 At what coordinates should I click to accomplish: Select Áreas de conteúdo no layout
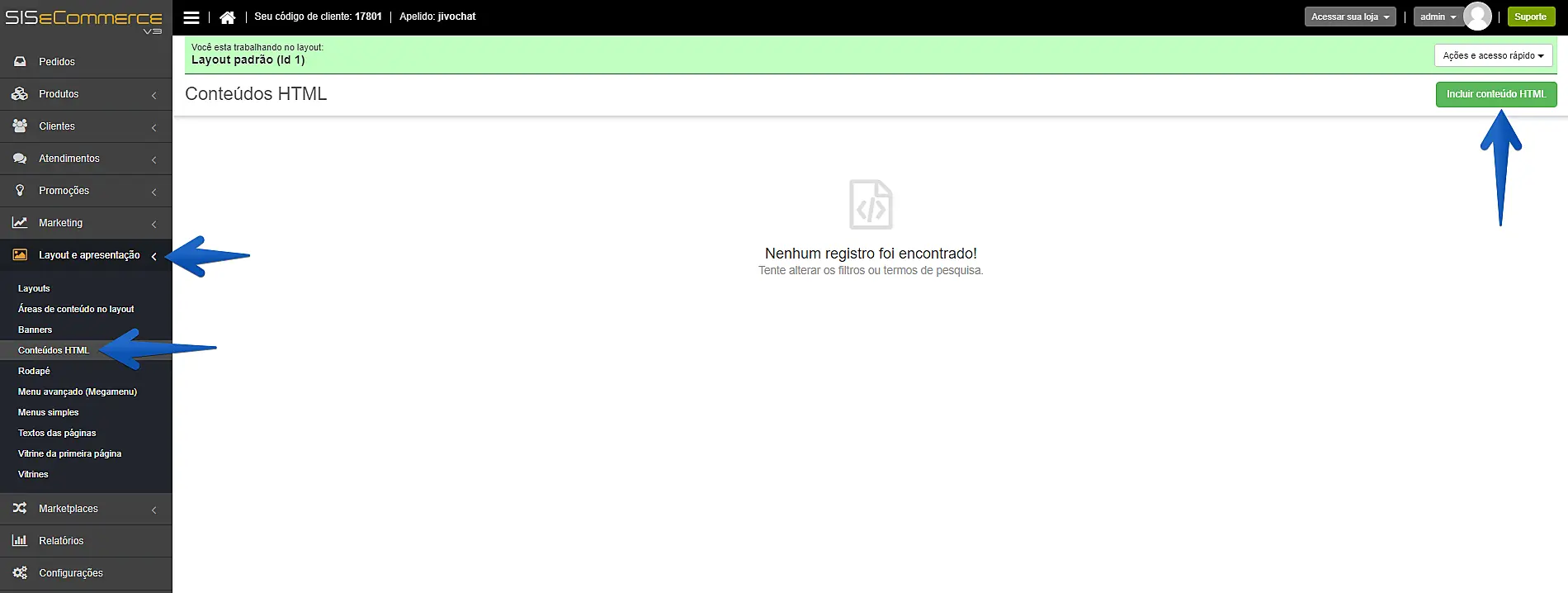[76, 309]
